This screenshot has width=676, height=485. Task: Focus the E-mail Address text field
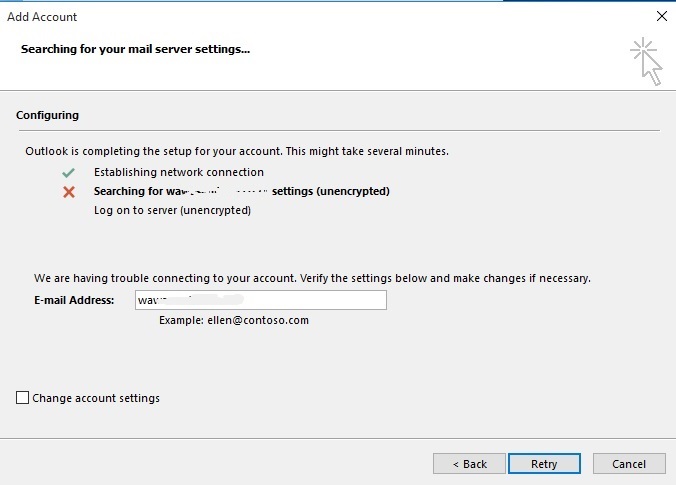pyautogui.click(x=260, y=300)
